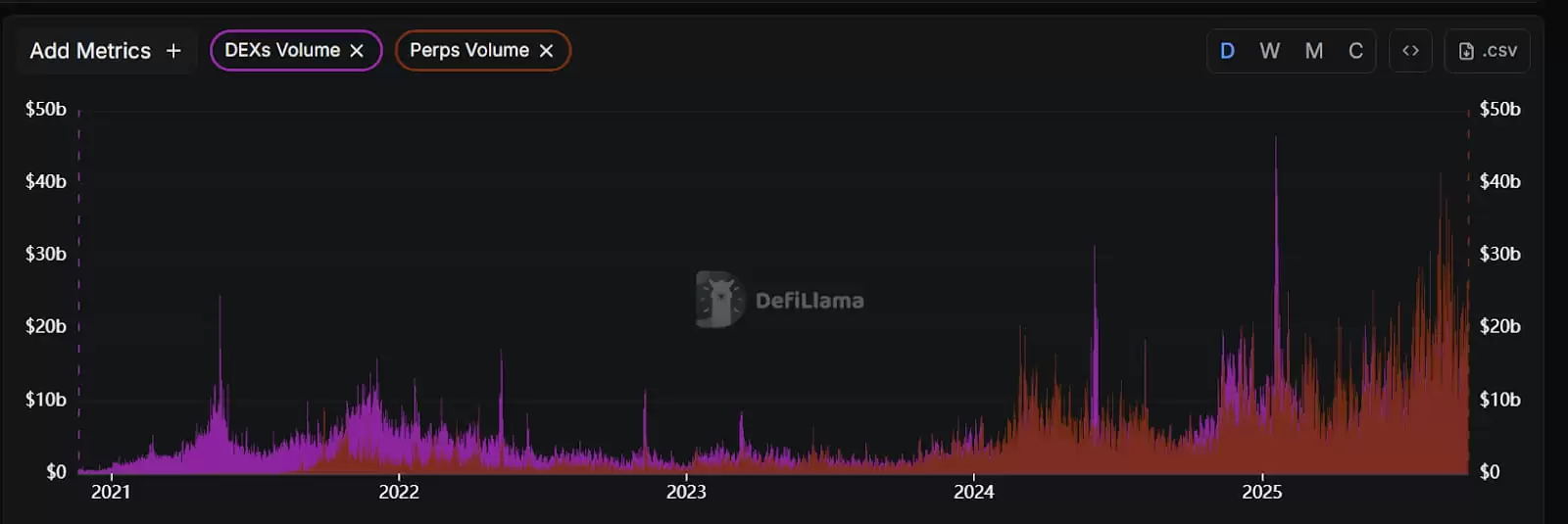Remove DEXs Volume metric via its X
This screenshot has width=1568, height=524.
(357, 51)
